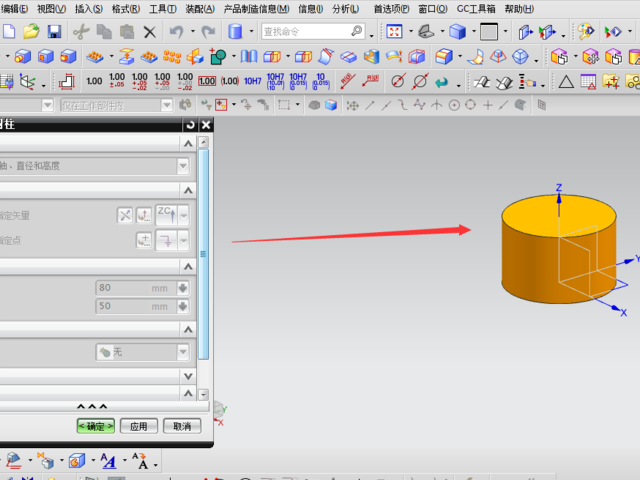Collapse dialog with triple-chevron bar
Screen dimensions: 640x480
[x=92, y=408]
